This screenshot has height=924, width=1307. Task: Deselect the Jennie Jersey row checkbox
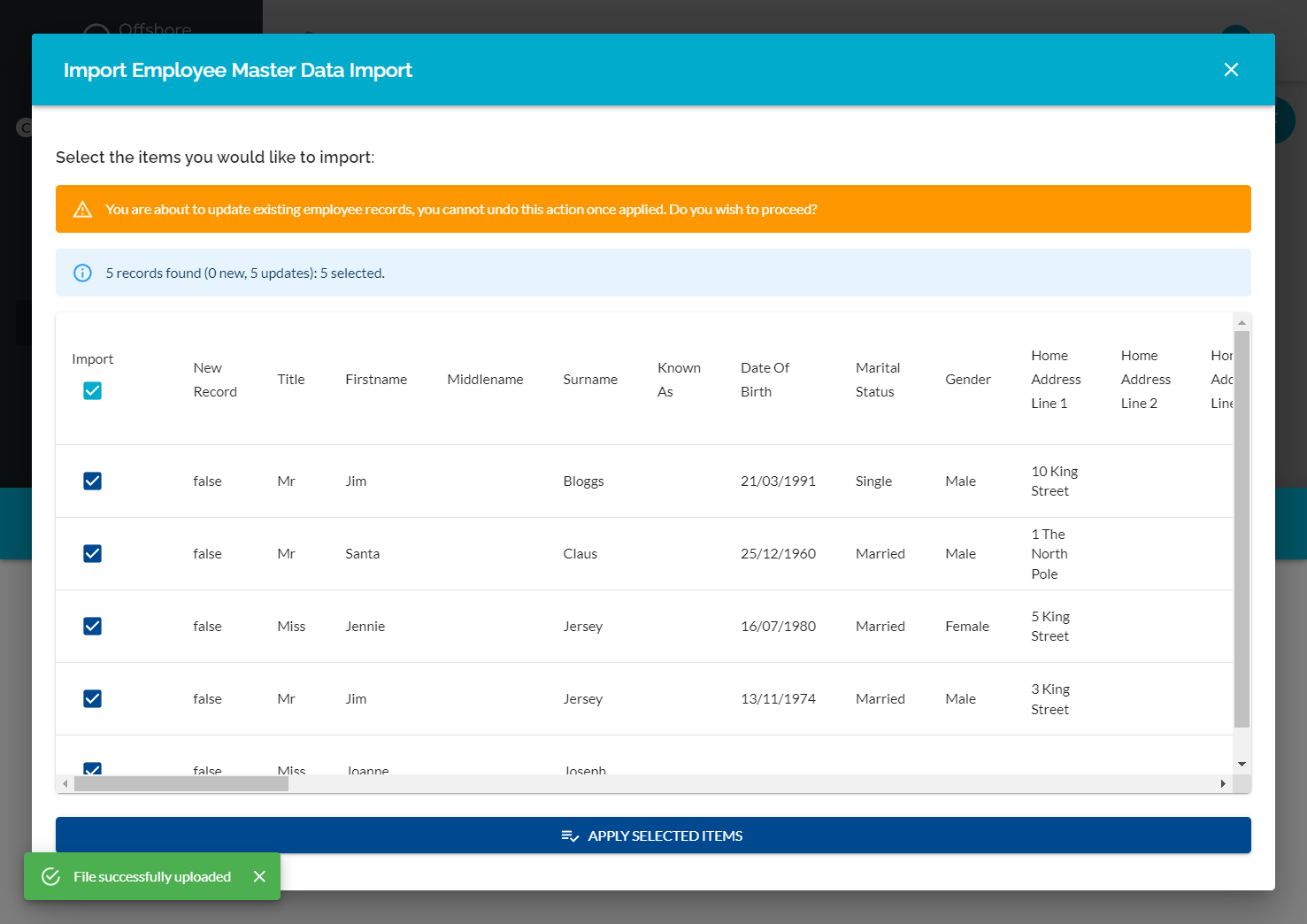(x=92, y=626)
